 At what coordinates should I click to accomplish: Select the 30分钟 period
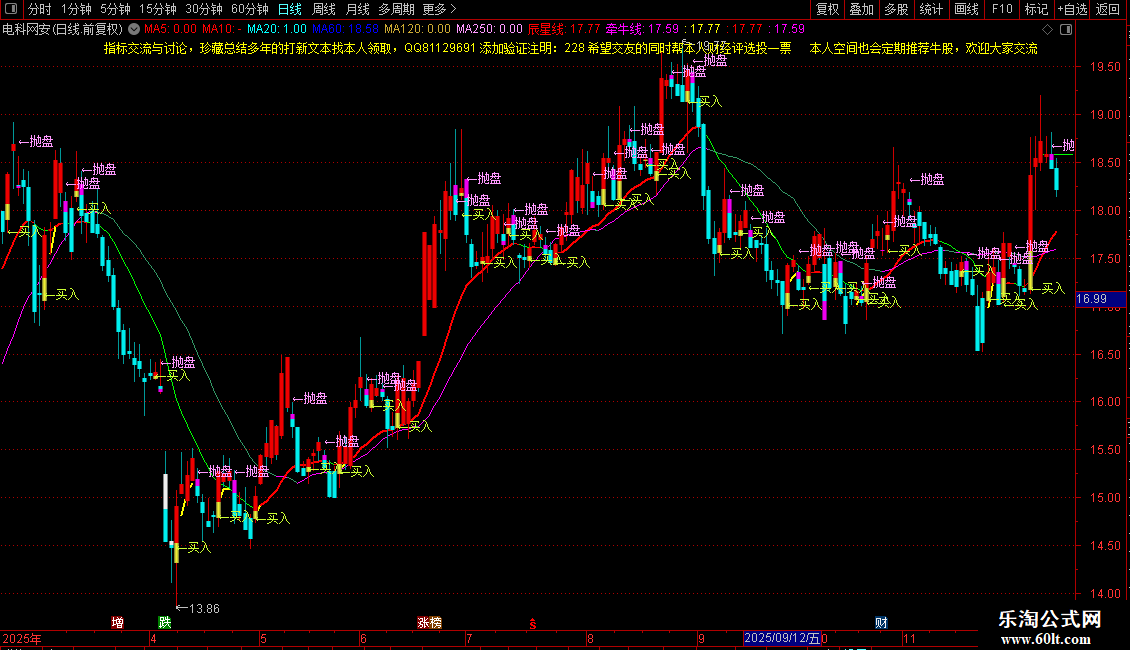[203, 9]
